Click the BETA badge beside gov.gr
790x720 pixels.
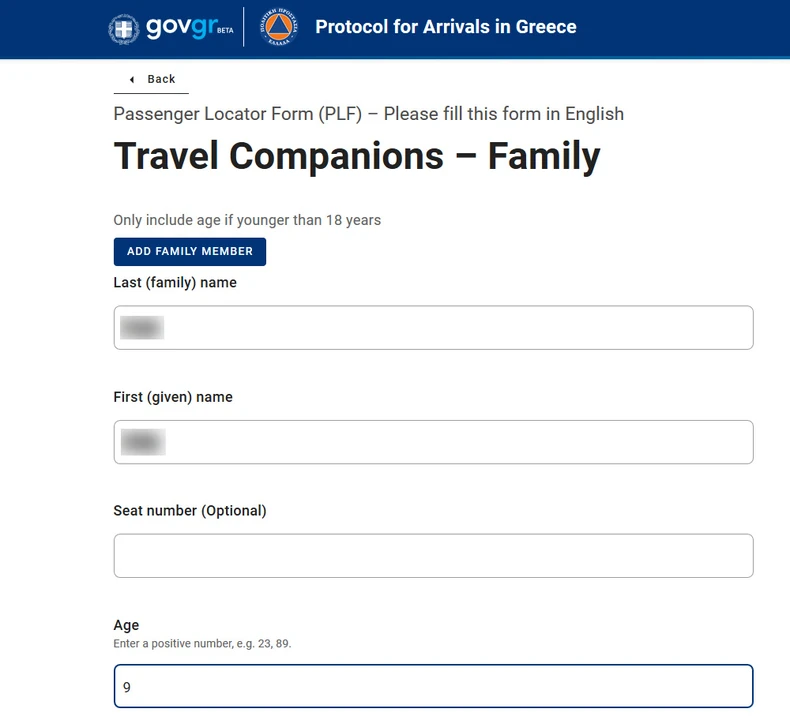coord(225,31)
